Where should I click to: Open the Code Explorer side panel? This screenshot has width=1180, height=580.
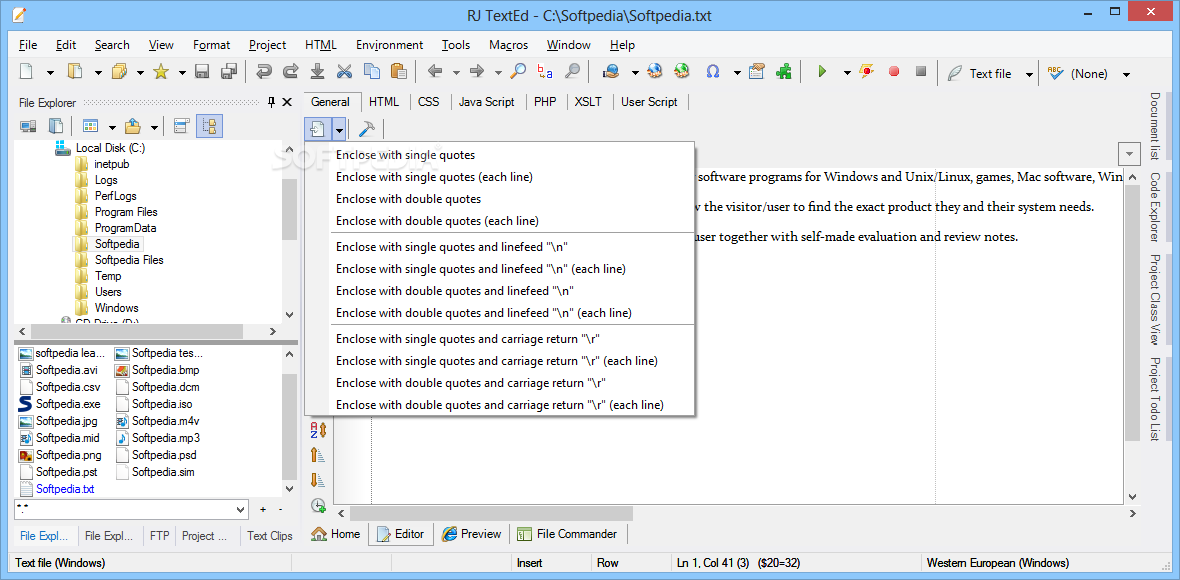(x=1154, y=207)
